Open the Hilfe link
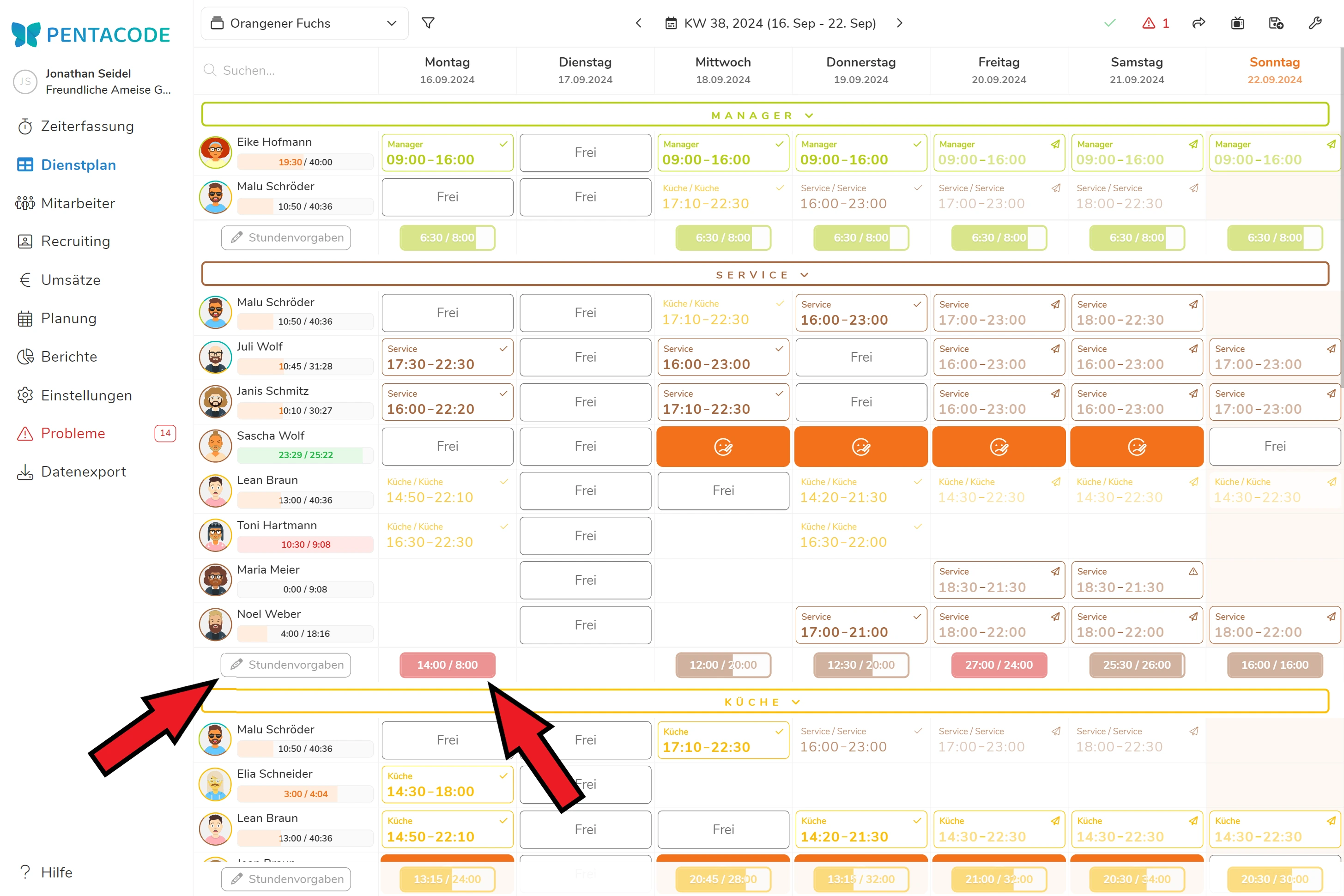Viewport: 1344px width, 896px height. click(56, 872)
